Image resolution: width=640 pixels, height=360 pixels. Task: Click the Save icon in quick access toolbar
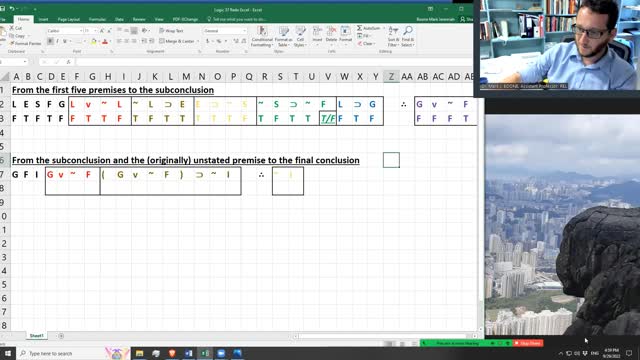point(2,9)
